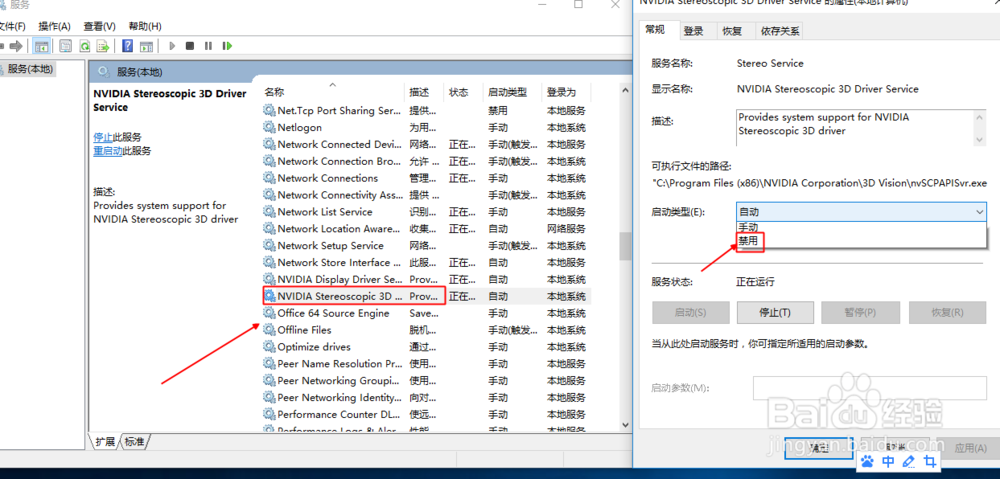
Task: Switch to the 恢复 tab in properties
Action: pos(732,31)
